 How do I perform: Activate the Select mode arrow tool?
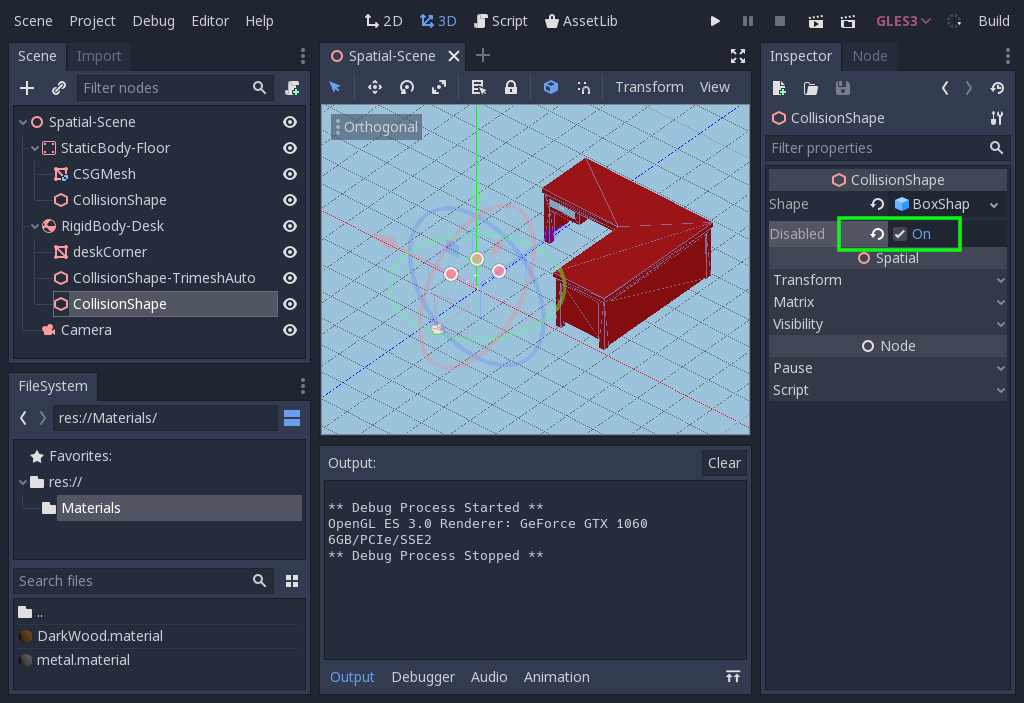(x=336, y=87)
